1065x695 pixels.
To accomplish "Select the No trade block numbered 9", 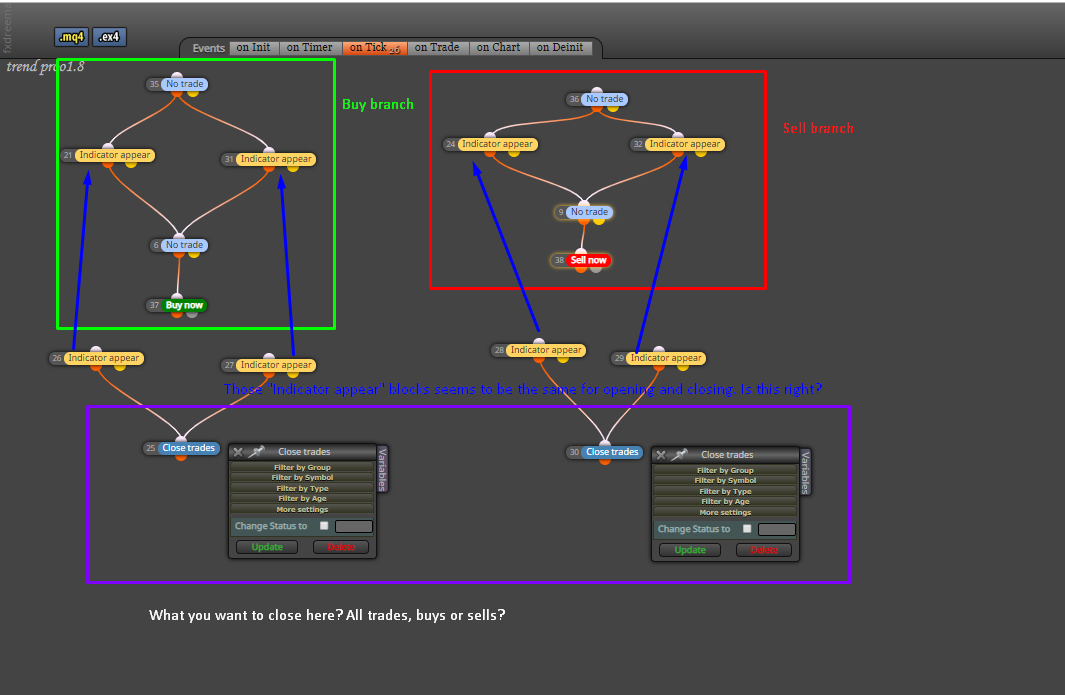I will (x=590, y=213).
